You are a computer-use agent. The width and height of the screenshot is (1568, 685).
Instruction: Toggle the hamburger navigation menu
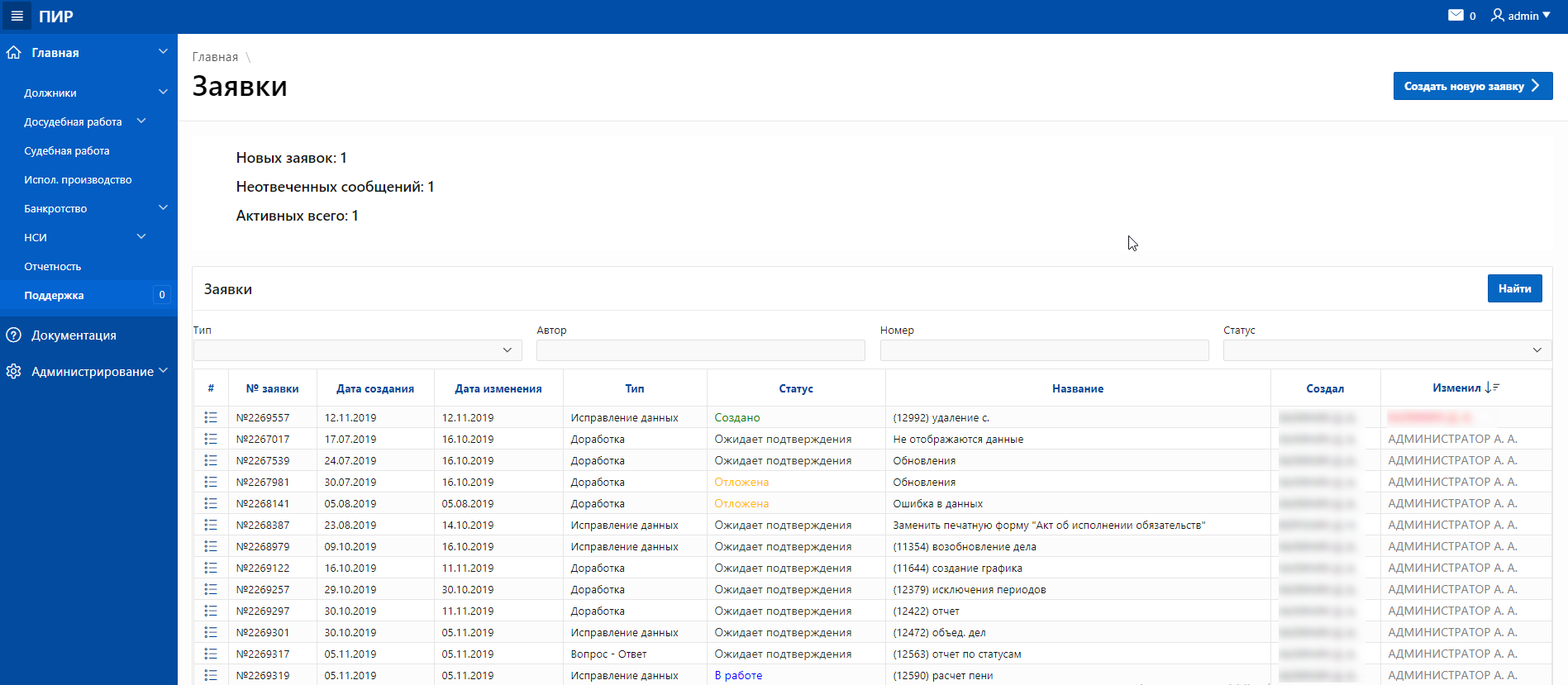point(17,16)
